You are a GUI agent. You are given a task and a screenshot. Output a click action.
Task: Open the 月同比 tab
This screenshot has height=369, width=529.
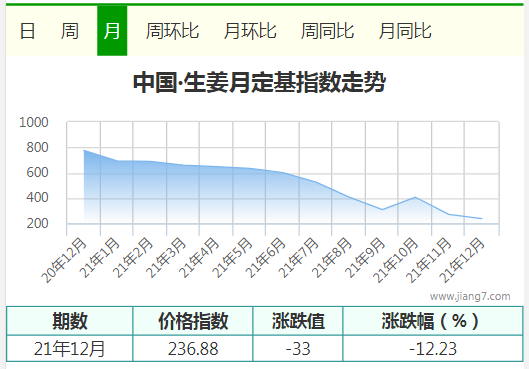[x=405, y=31]
